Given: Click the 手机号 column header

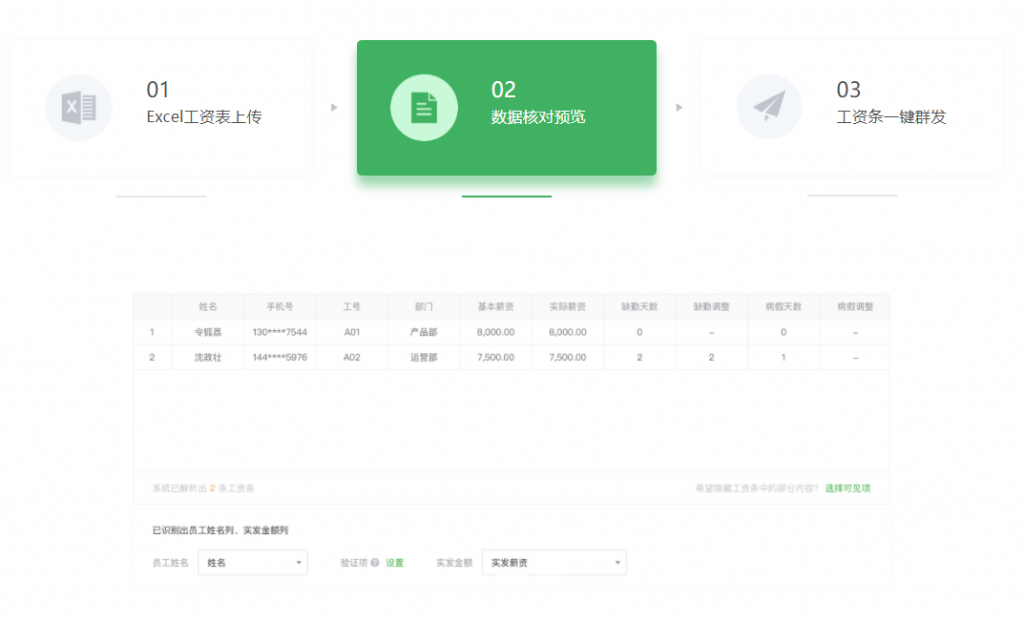Looking at the screenshot, I should 280,306.
